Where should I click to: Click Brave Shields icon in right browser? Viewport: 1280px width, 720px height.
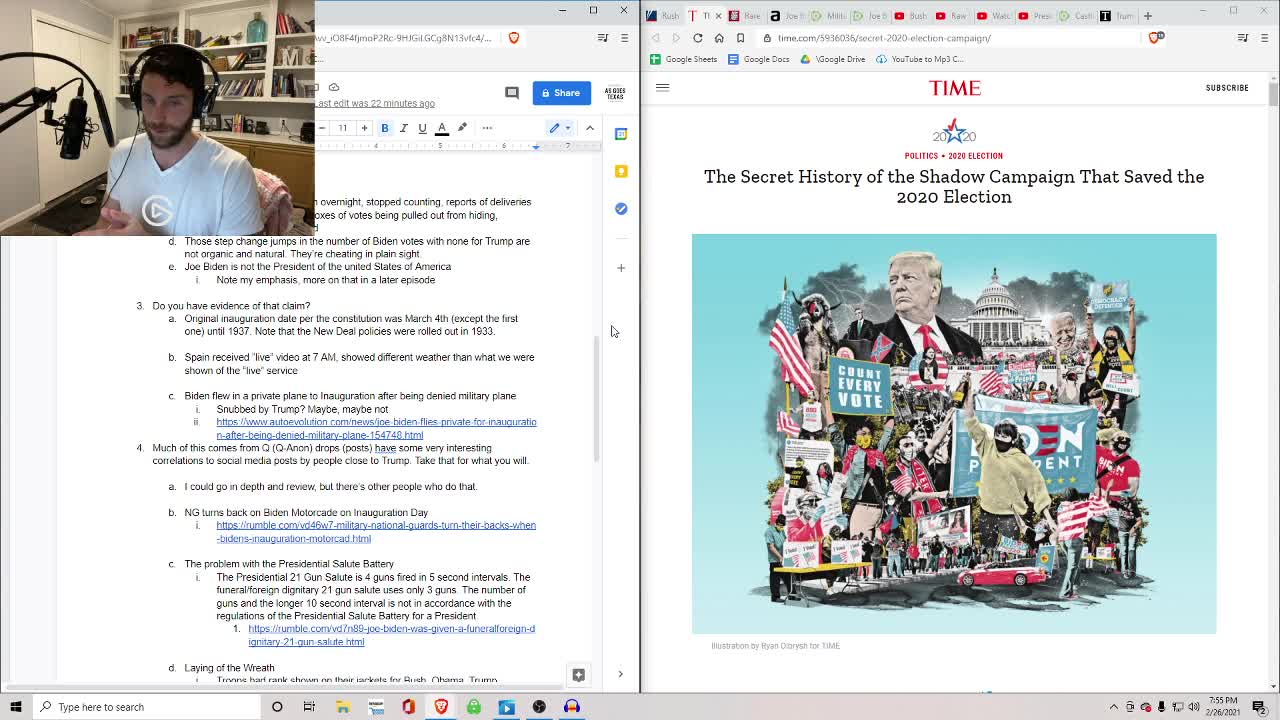pos(1155,38)
